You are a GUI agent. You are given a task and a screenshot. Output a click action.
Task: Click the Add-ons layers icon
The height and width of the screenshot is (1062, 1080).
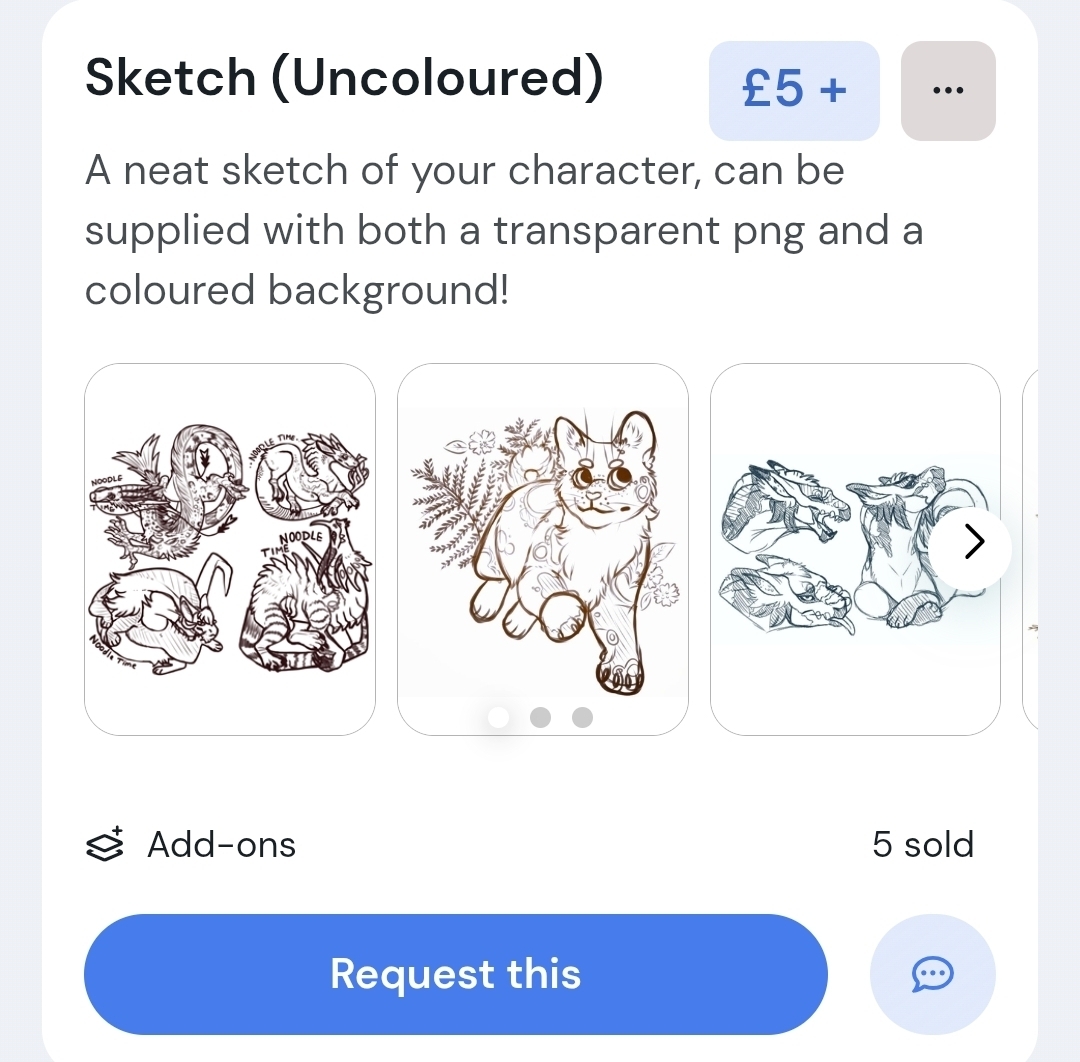coord(104,845)
